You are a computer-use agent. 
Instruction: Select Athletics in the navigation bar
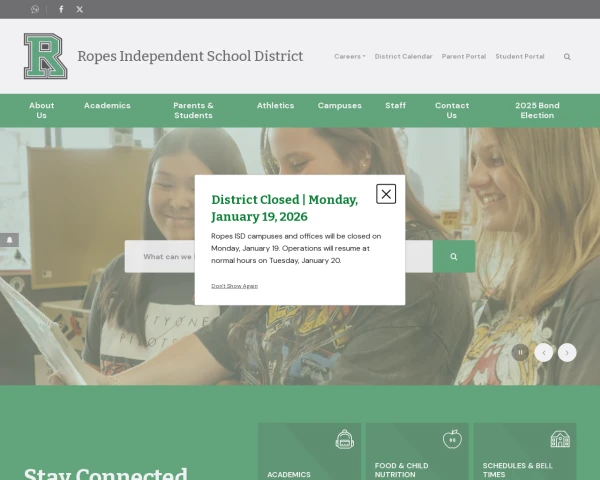pos(275,105)
